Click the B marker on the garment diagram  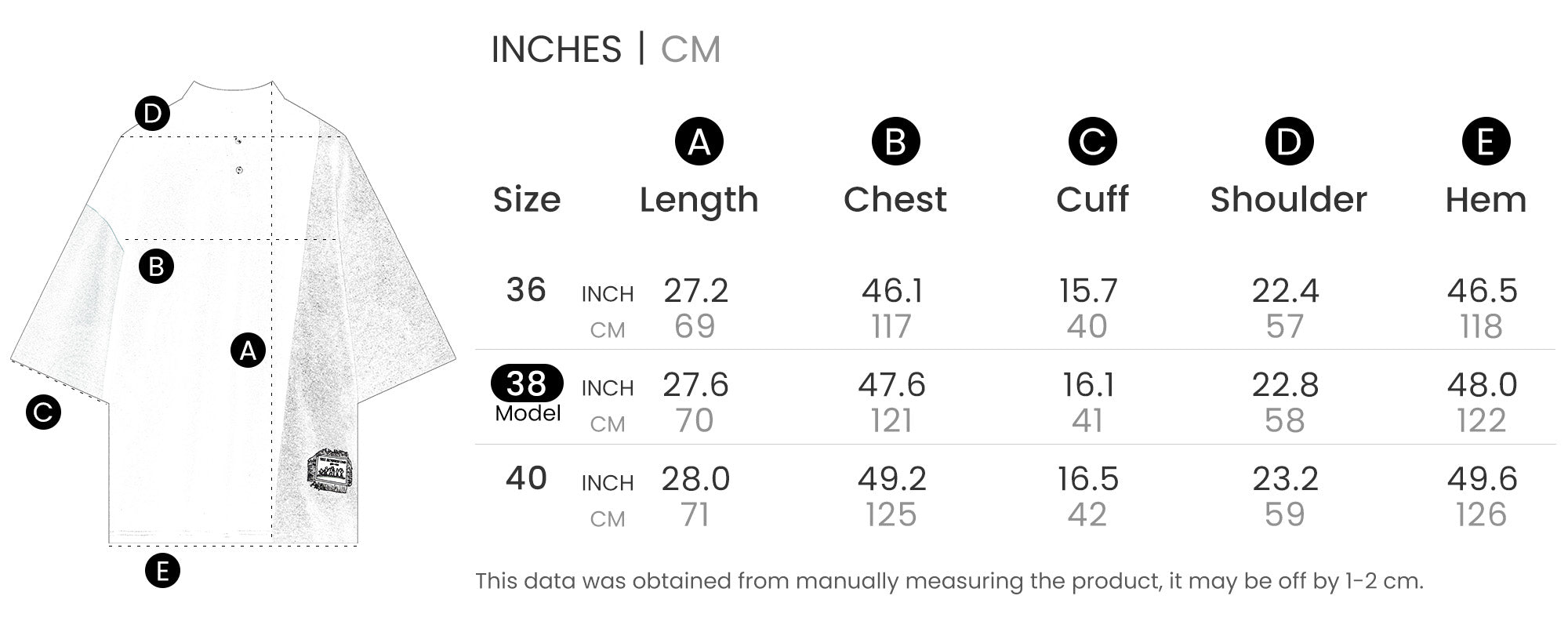pos(156,267)
